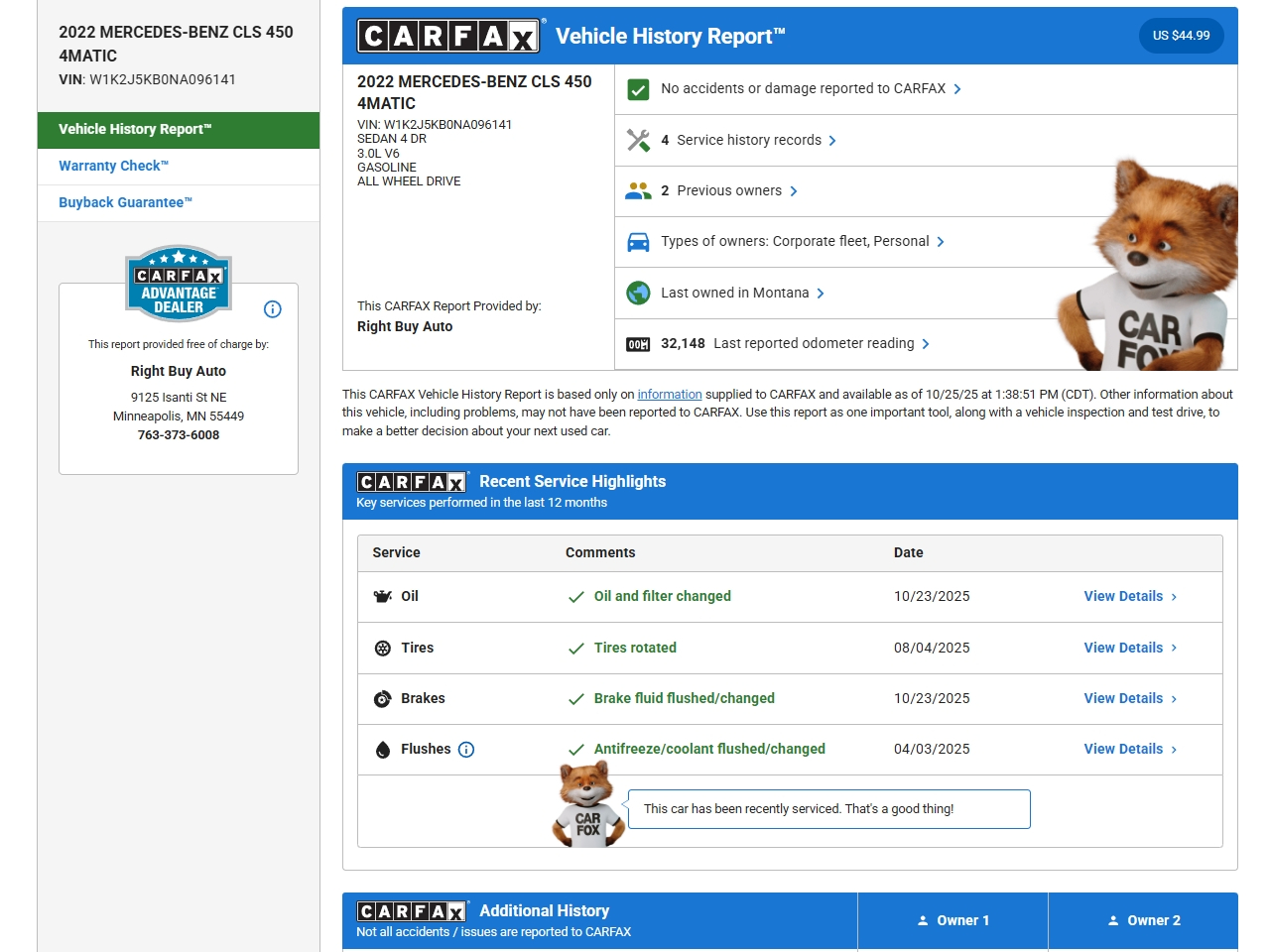Click the CARFAX Advantage Dealer badge
This screenshot has width=1270, height=952.
[179, 284]
